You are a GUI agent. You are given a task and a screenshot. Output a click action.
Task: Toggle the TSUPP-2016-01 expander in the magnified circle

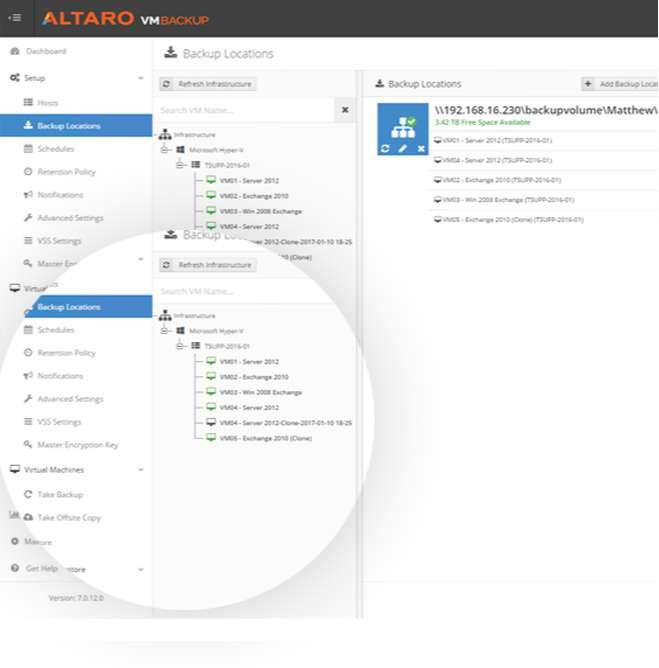pos(180,346)
